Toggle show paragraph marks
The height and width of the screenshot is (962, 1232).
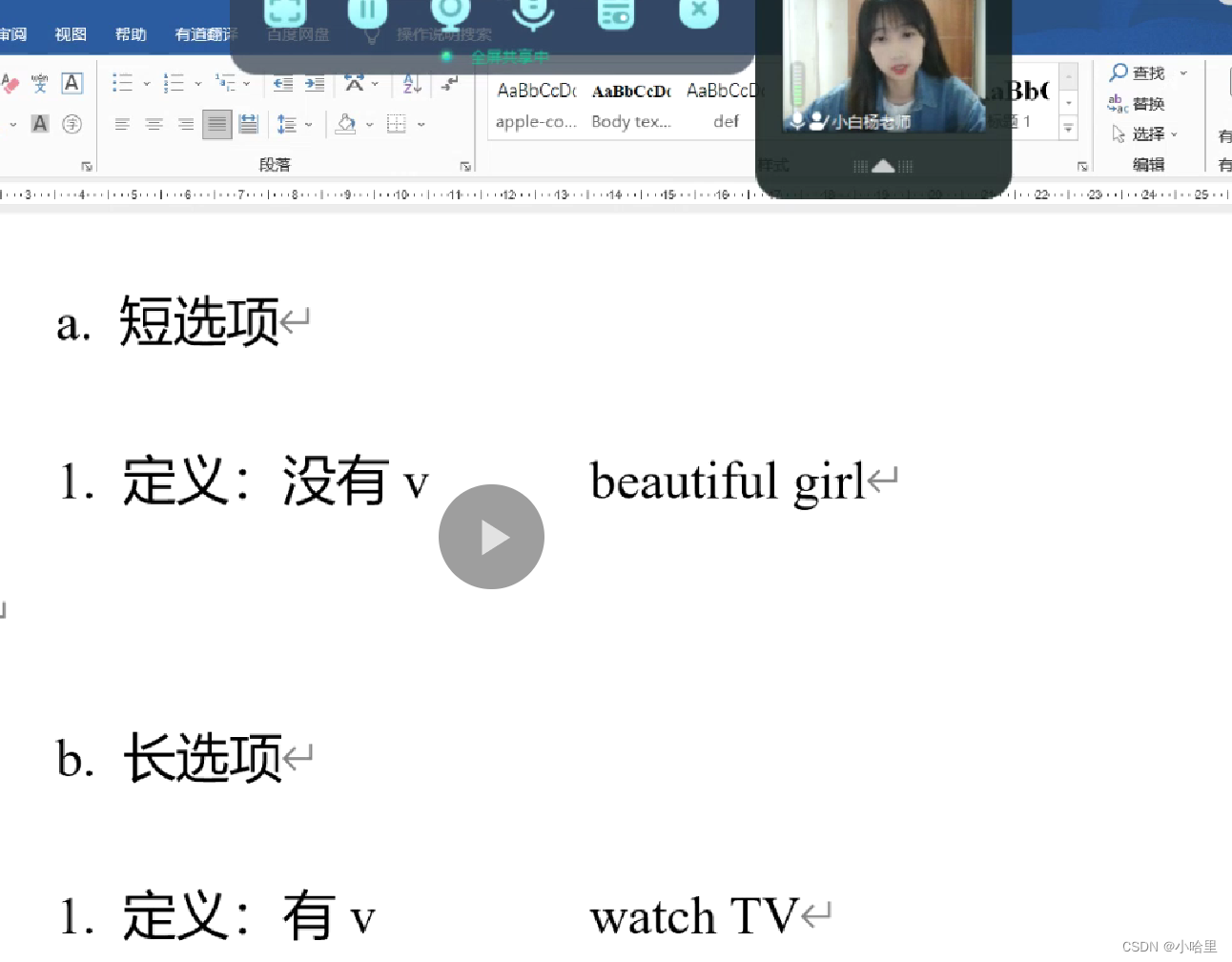tap(449, 84)
